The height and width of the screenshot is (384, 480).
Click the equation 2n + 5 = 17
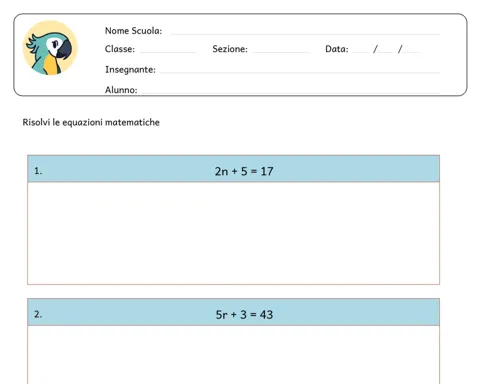click(x=244, y=171)
